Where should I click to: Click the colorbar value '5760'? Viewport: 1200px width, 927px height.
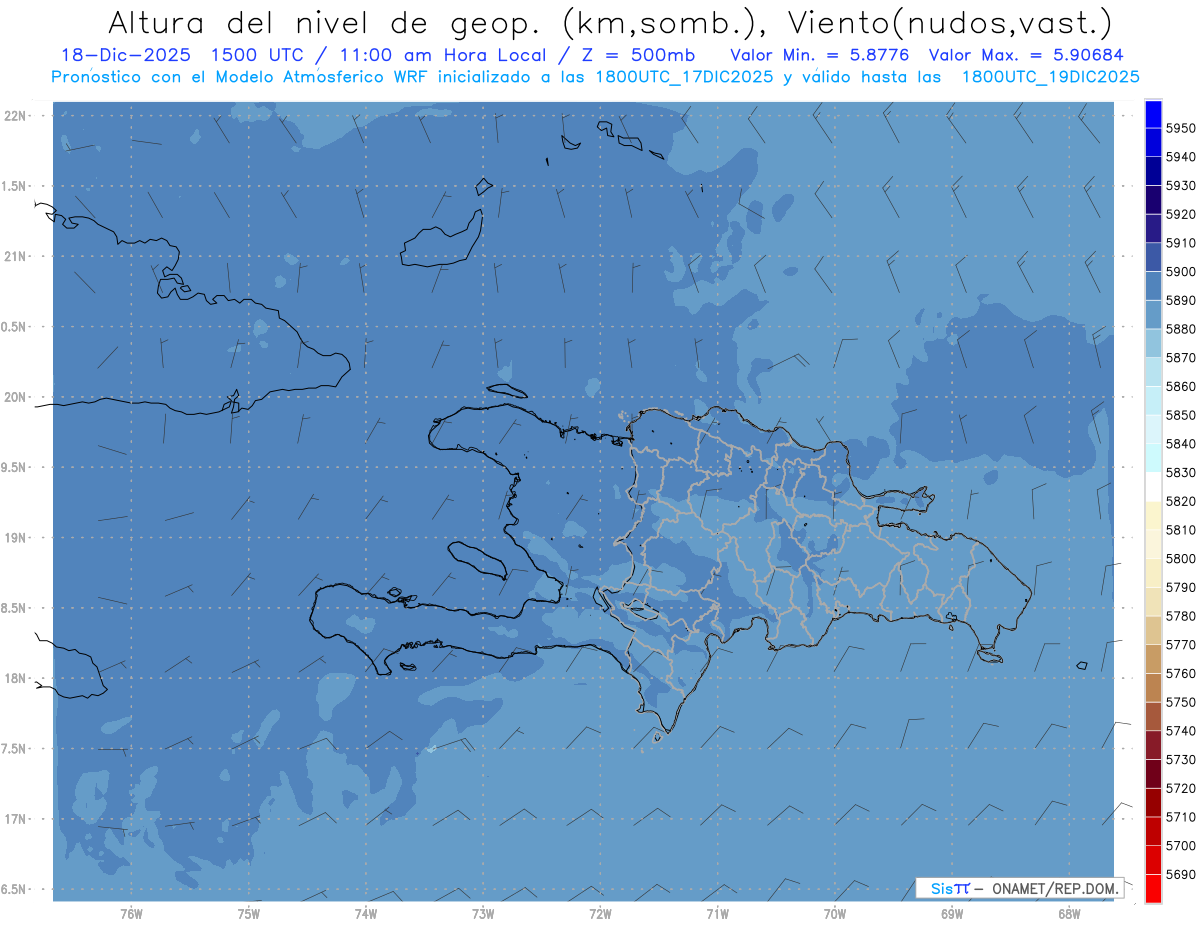point(1181,673)
